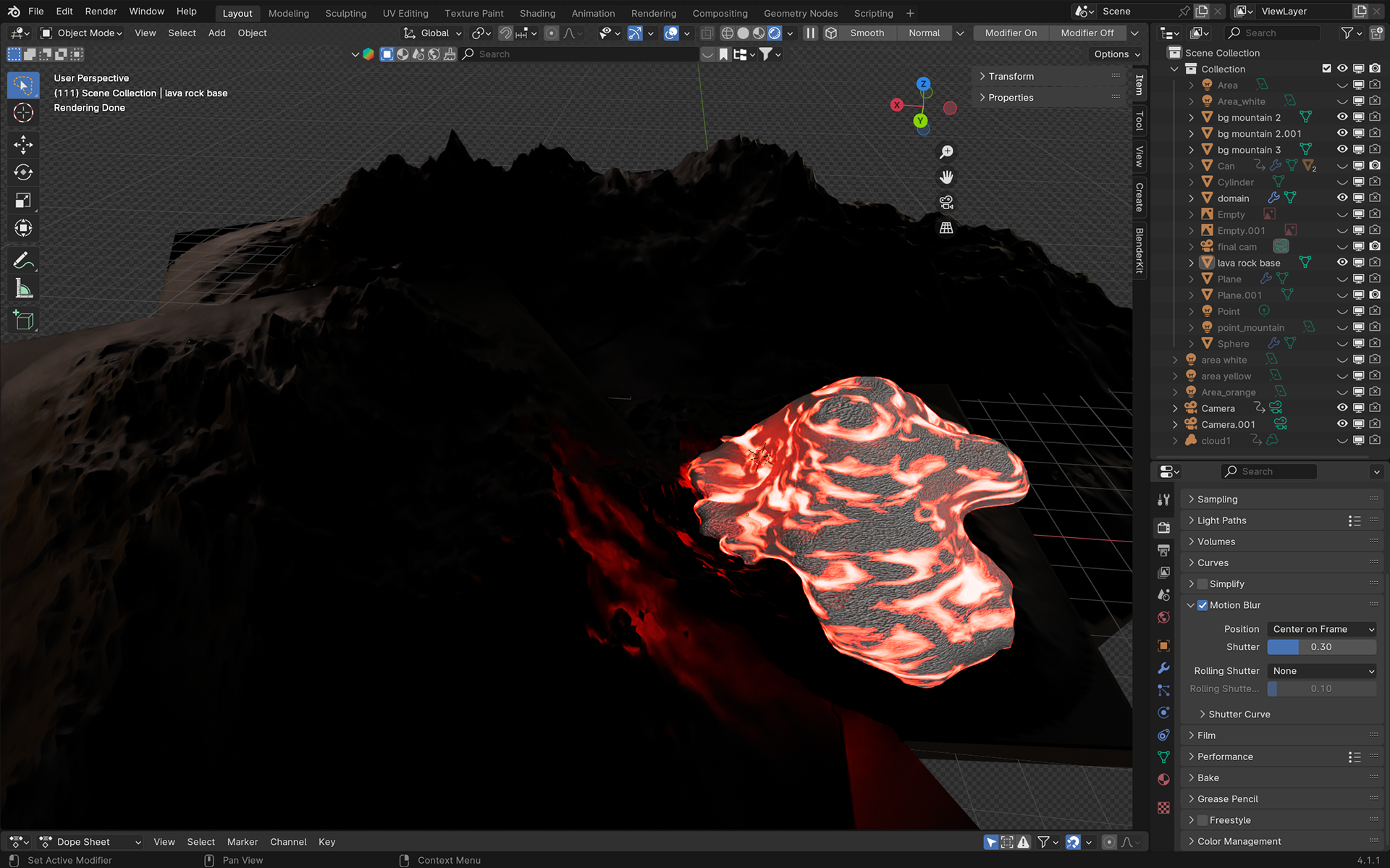Image resolution: width=1390 pixels, height=868 pixels.
Task: Open the Particles properties tab icon
Action: pyautogui.click(x=1163, y=691)
